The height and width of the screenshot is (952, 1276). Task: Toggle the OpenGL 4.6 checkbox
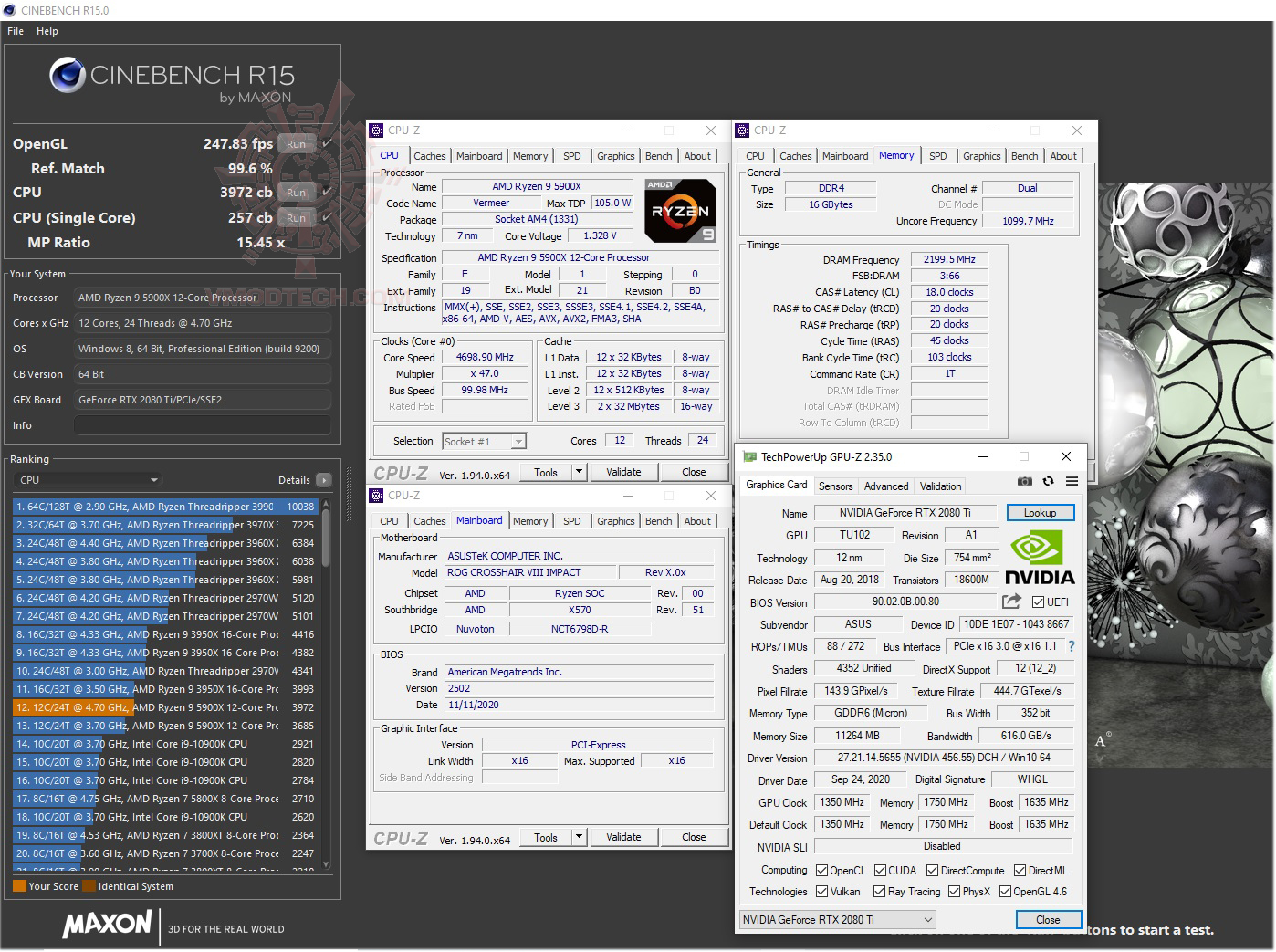[x=1005, y=892]
